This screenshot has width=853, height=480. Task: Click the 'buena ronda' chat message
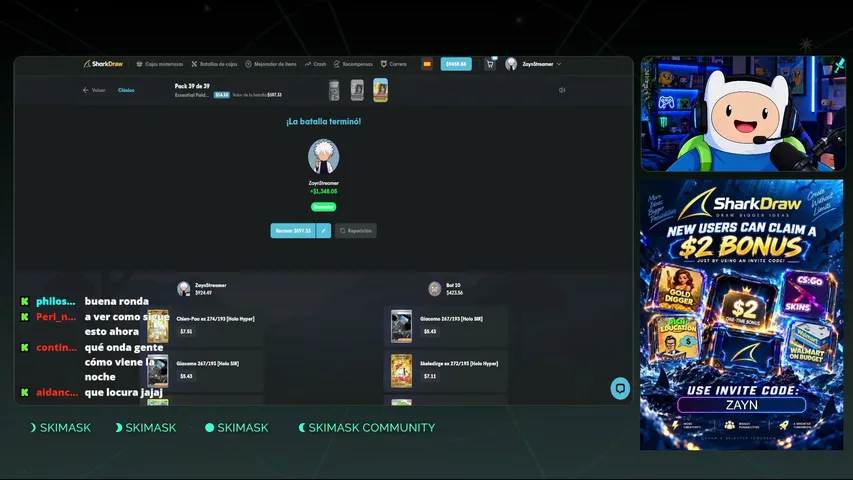(116, 301)
